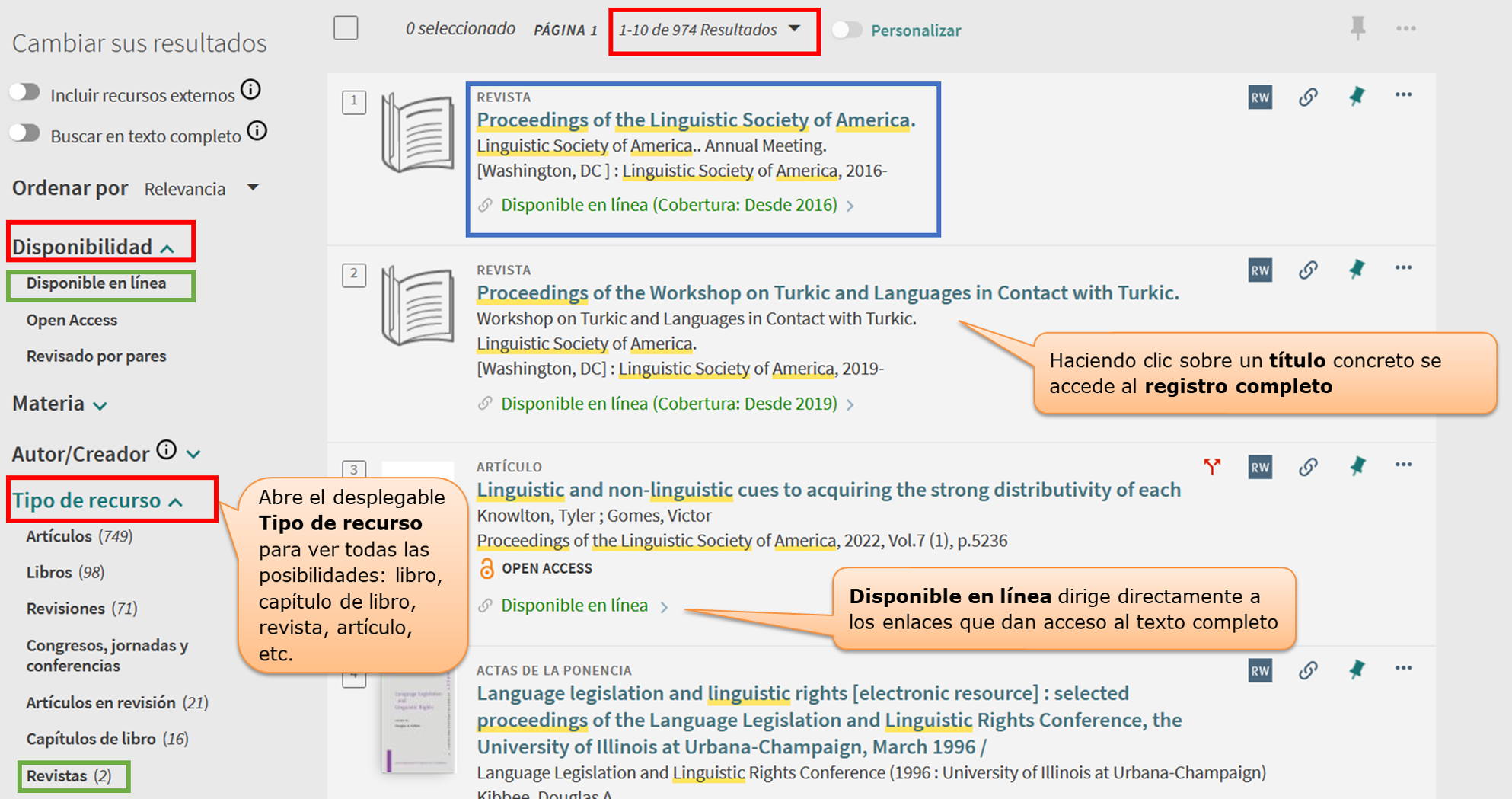The height and width of the screenshot is (799, 1512).
Task: Open Proceedings of the Linguistic Society title
Action: [695, 120]
